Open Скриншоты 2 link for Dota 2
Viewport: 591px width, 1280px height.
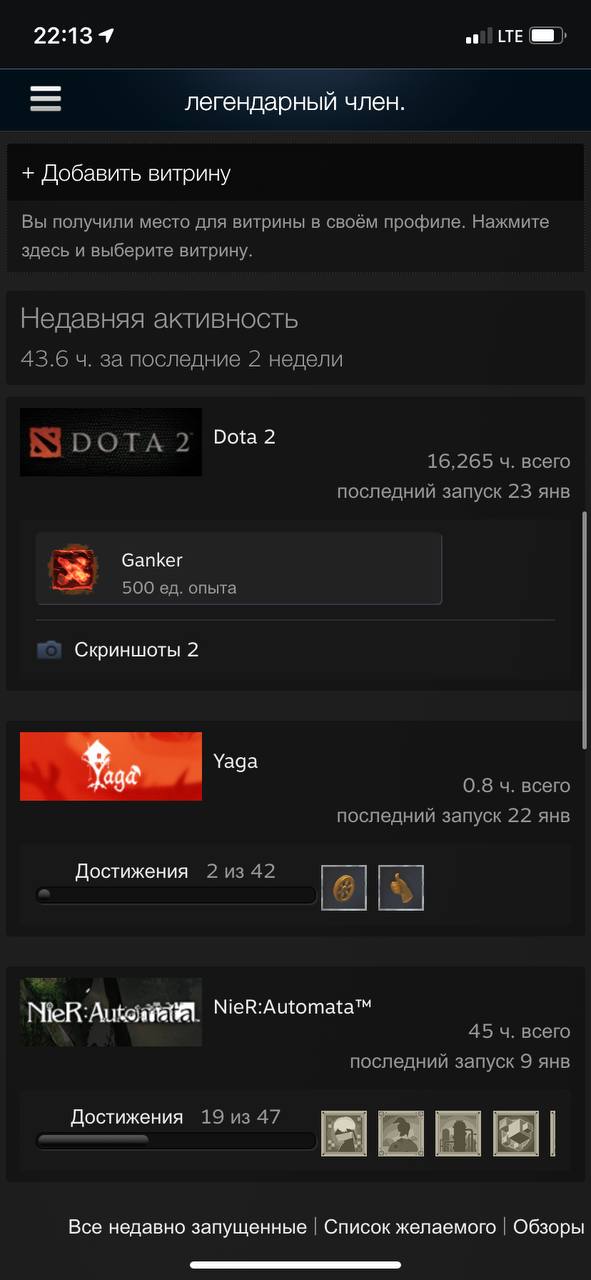click(136, 650)
